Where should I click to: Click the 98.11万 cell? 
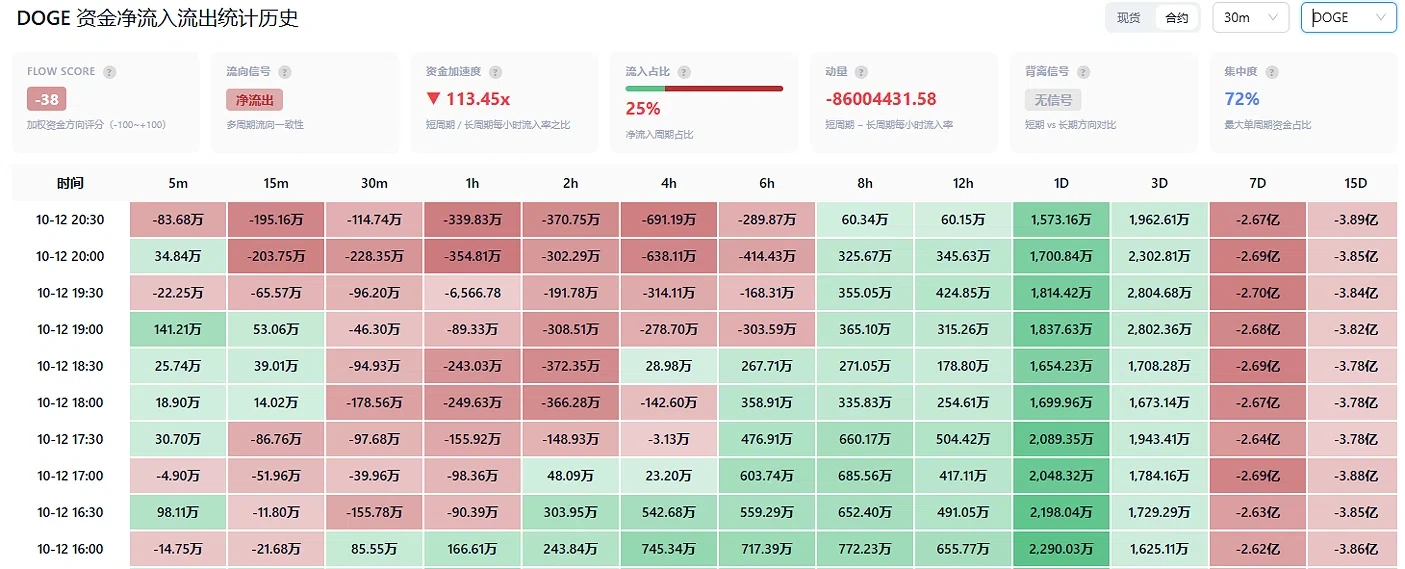[x=178, y=512]
